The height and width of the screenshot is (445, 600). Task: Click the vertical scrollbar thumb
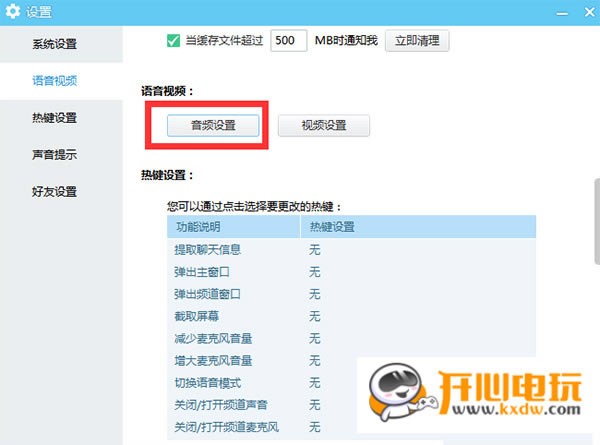tap(597, 221)
